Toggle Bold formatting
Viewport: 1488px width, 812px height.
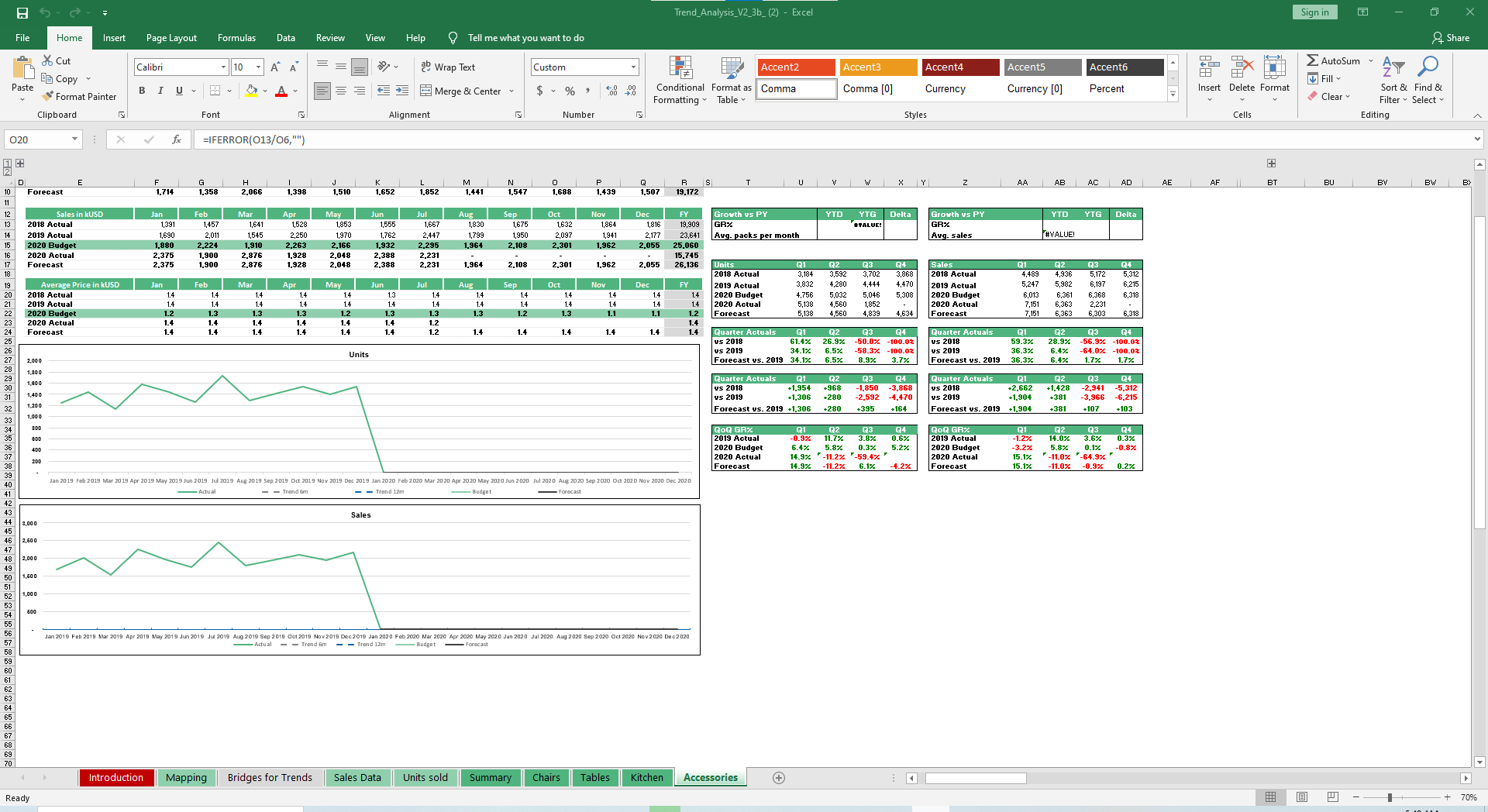coord(142,91)
